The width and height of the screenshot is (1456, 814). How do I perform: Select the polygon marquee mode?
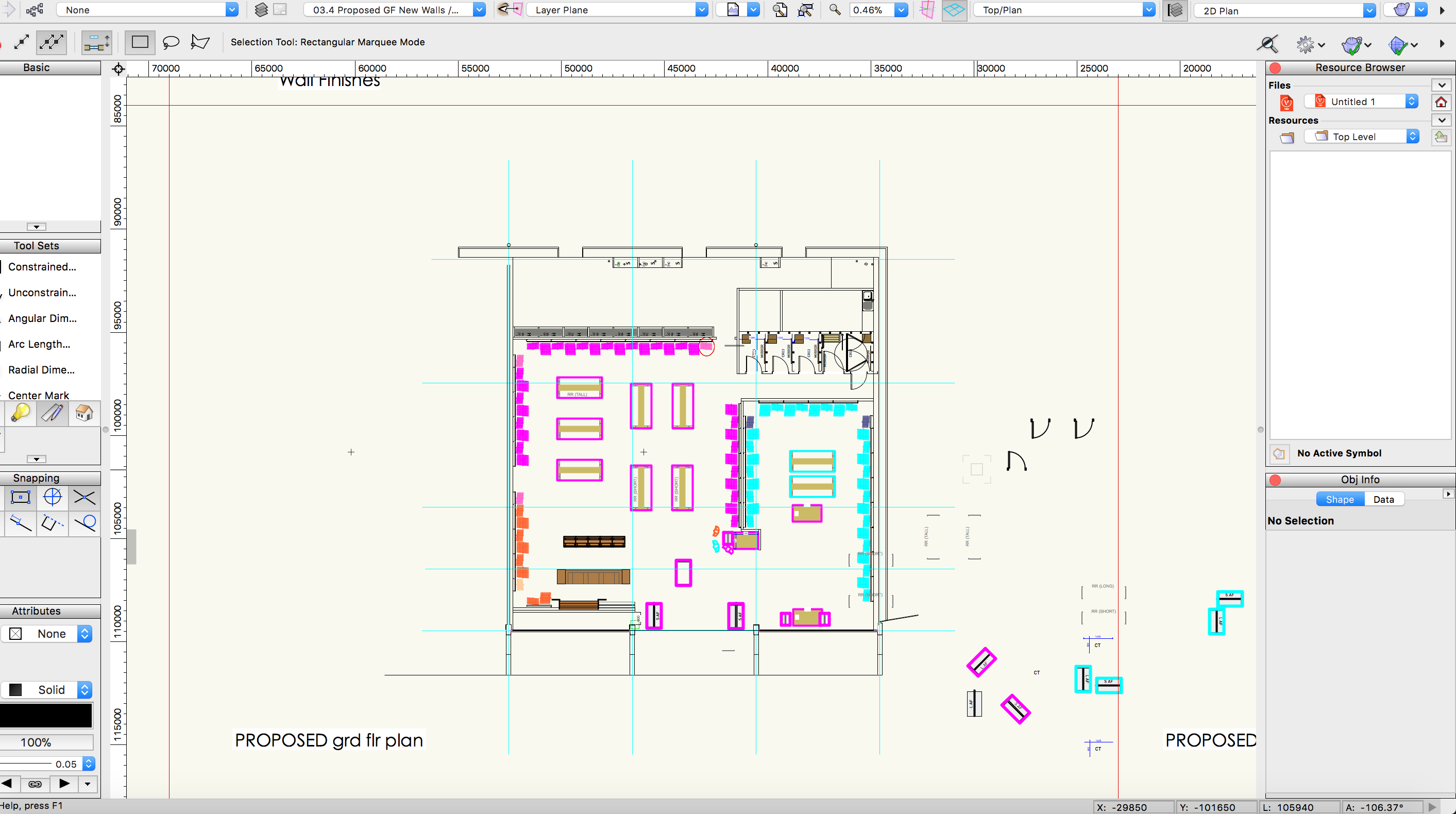(200, 42)
